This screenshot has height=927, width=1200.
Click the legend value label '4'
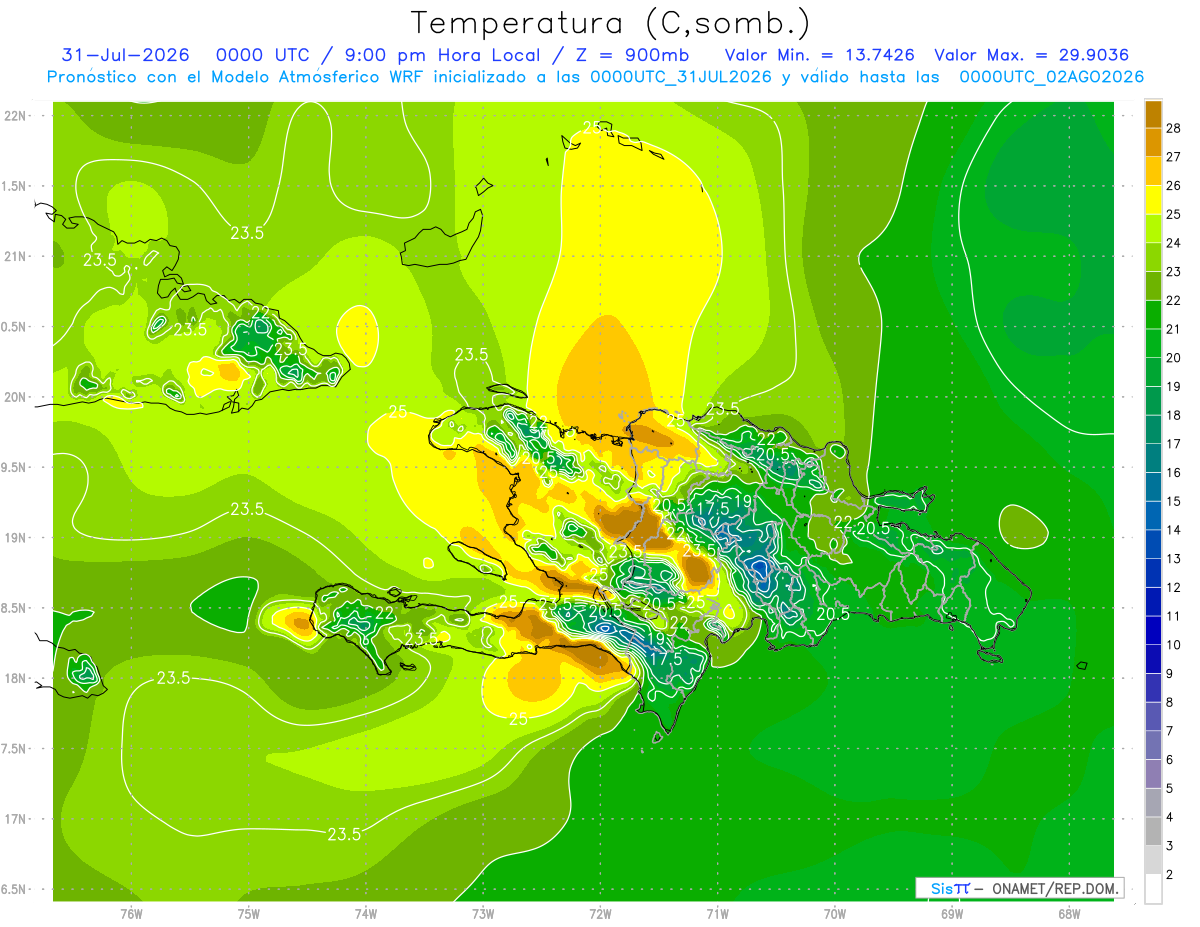(x=1170, y=817)
